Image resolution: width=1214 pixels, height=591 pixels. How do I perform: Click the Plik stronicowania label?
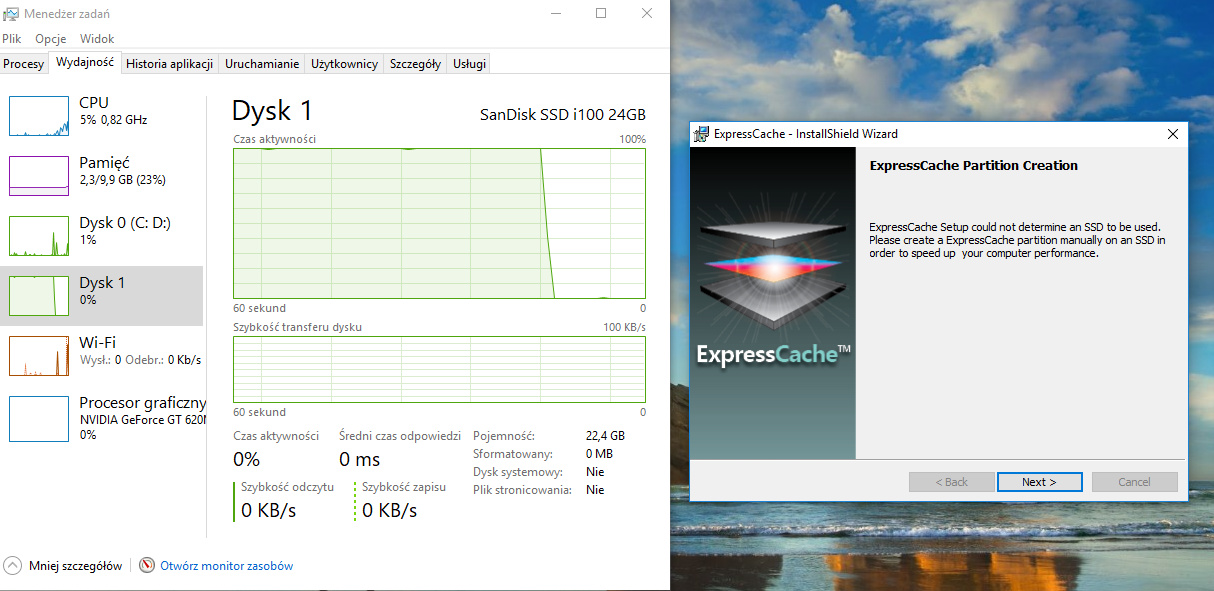523,490
